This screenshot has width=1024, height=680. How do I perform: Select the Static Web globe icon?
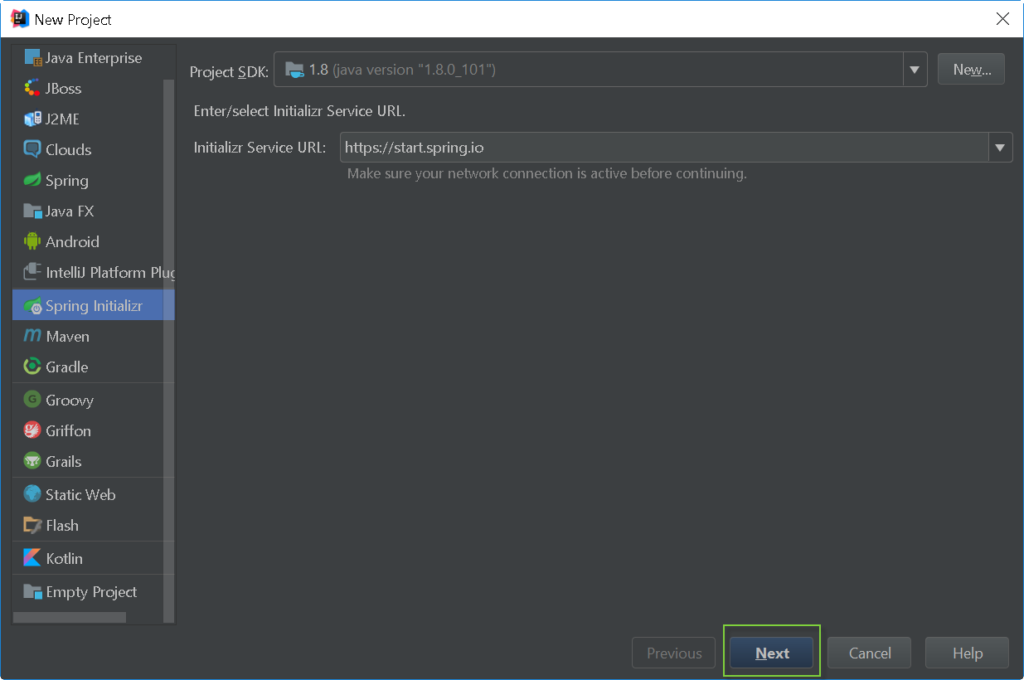click(32, 493)
